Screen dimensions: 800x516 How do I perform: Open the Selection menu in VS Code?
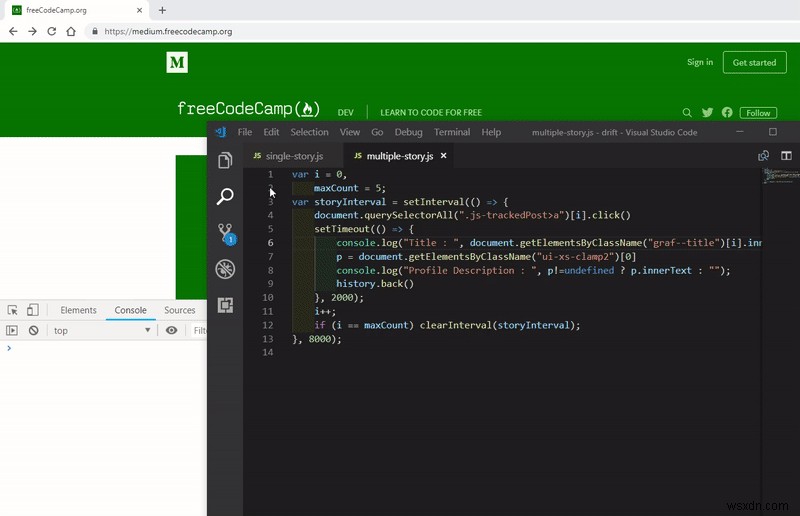309,132
